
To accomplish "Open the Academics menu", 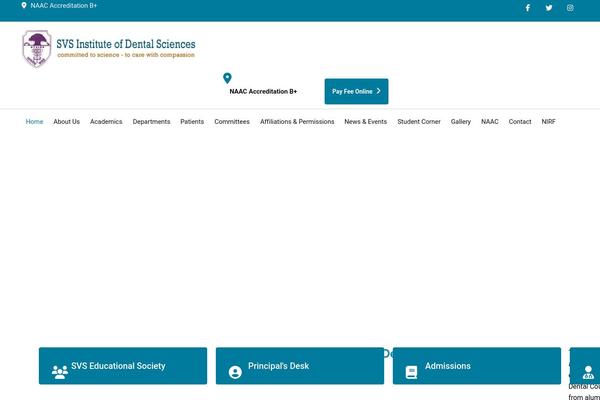I will (106, 121).
